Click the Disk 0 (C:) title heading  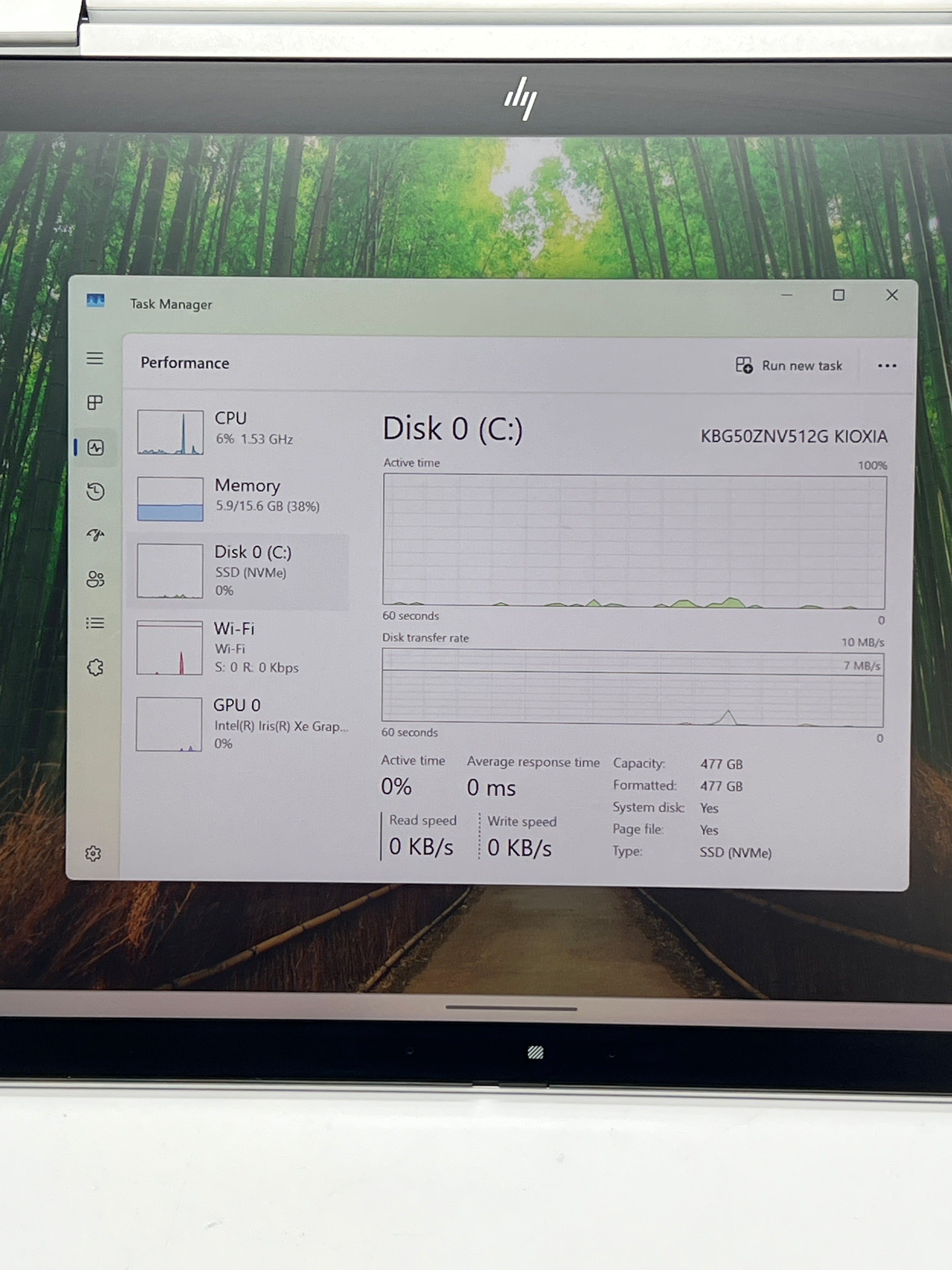point(453,429)
